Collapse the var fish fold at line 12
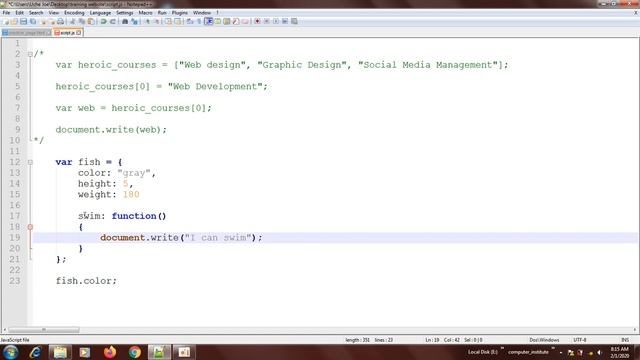Screen dimensions: 640x360 coord(30,162)
